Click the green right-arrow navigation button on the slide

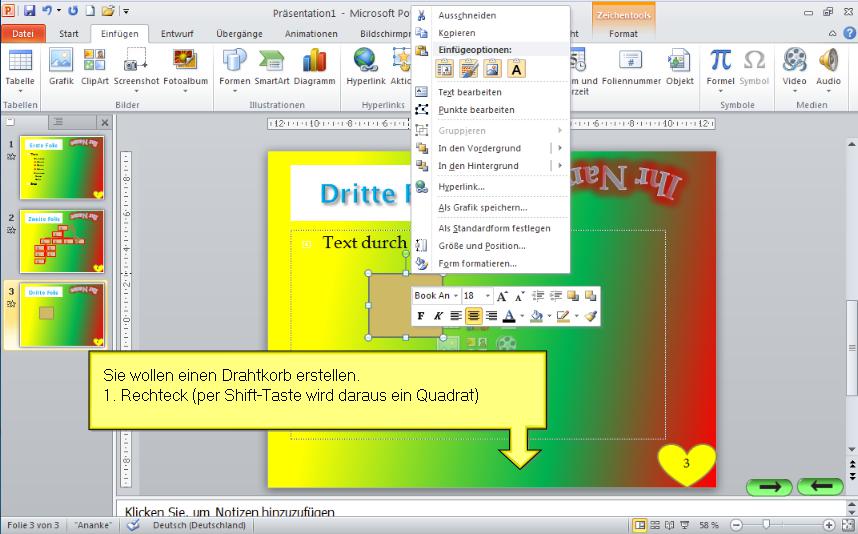click(x=769, y=487)
